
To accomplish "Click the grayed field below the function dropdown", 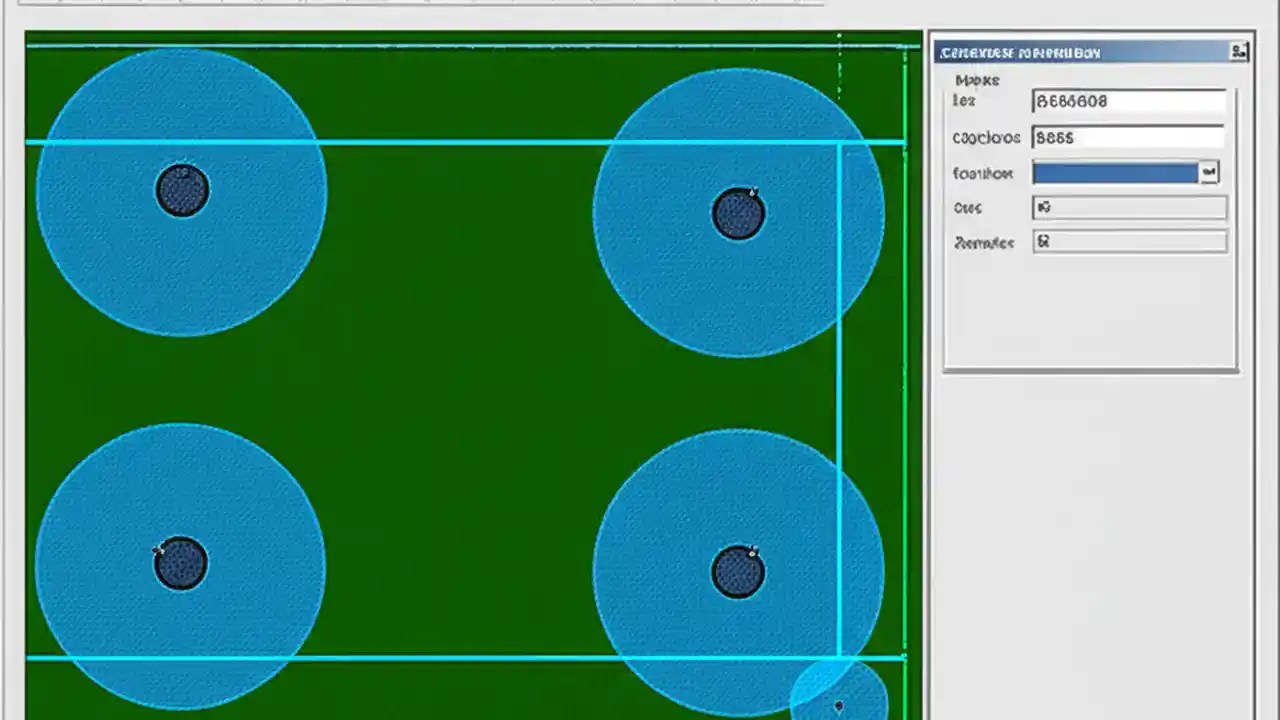I will (1130, 207).
